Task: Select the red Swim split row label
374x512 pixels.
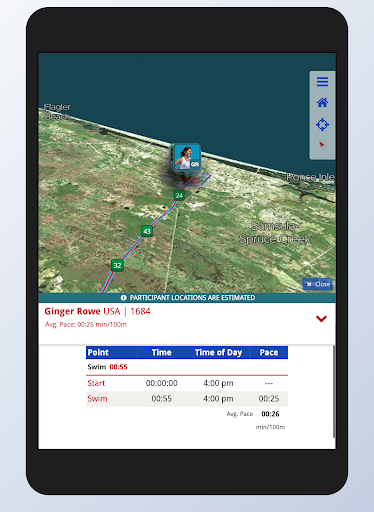Action: tap(97, 399)
